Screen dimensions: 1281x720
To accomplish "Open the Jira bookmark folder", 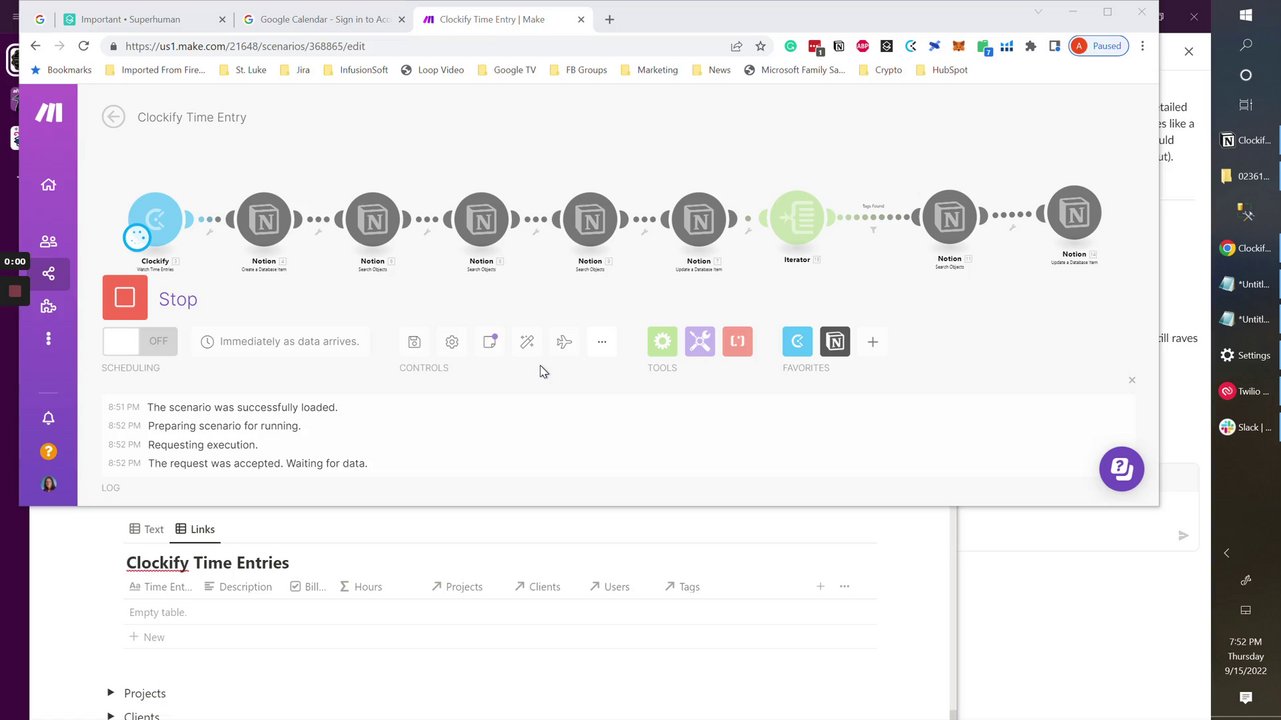I will coord(295,70).
